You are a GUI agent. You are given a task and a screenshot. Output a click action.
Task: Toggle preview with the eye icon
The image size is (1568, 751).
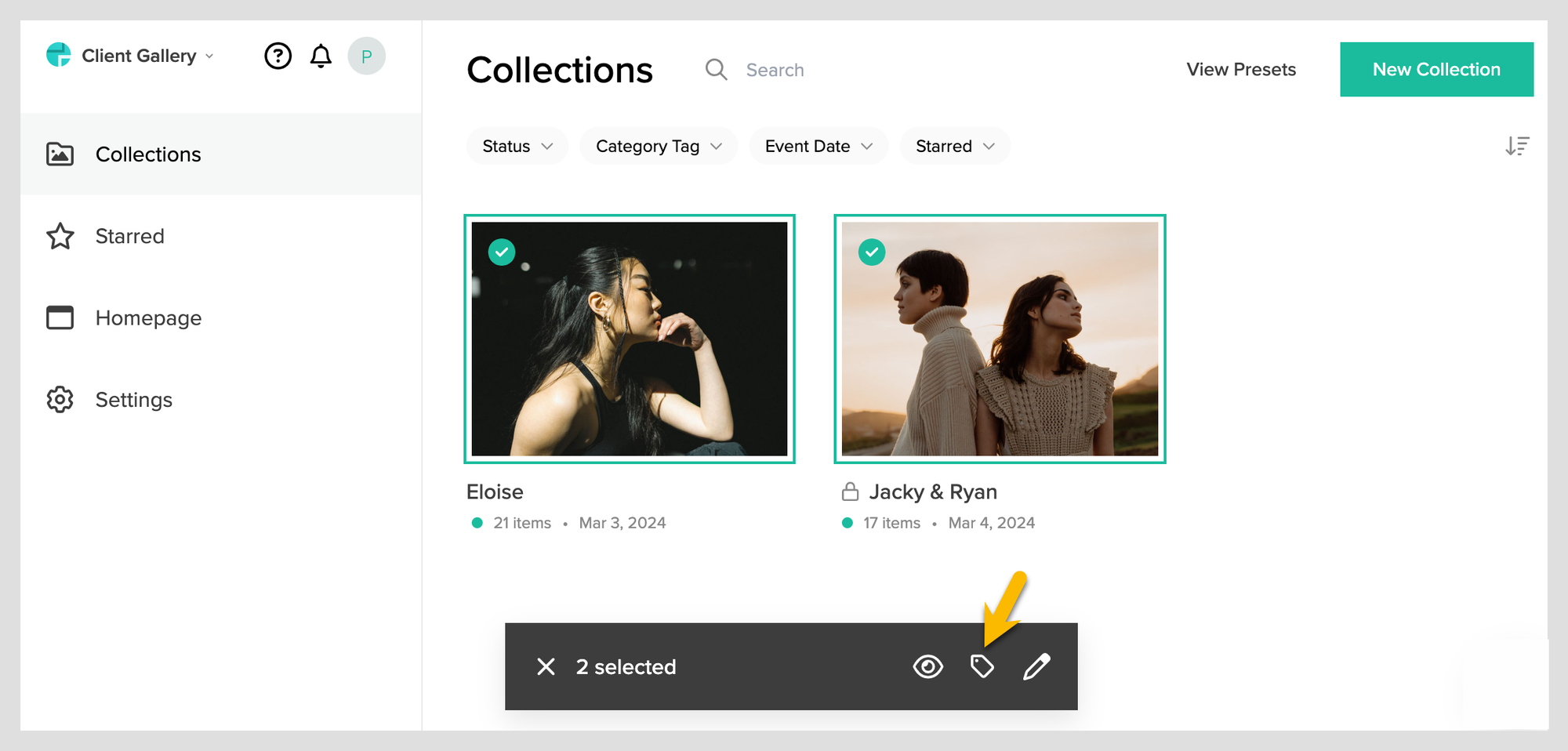[x=928, y=666]
